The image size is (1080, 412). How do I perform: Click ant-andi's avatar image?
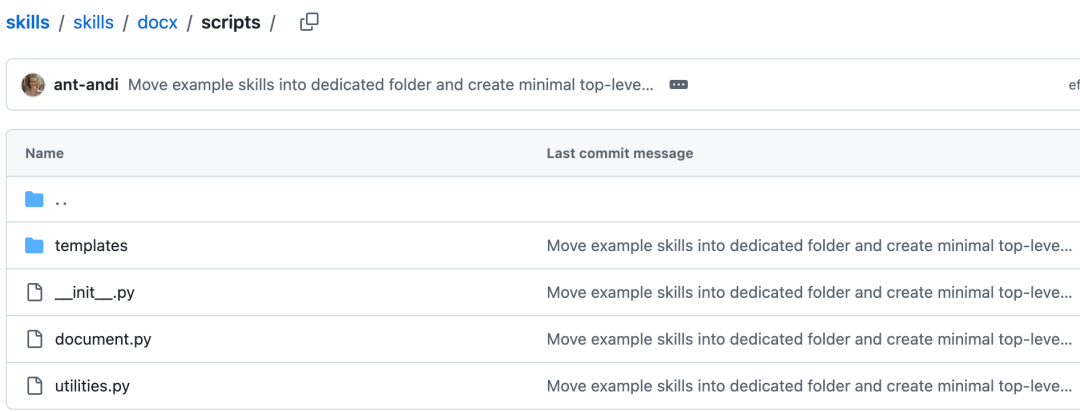(33, 85)
